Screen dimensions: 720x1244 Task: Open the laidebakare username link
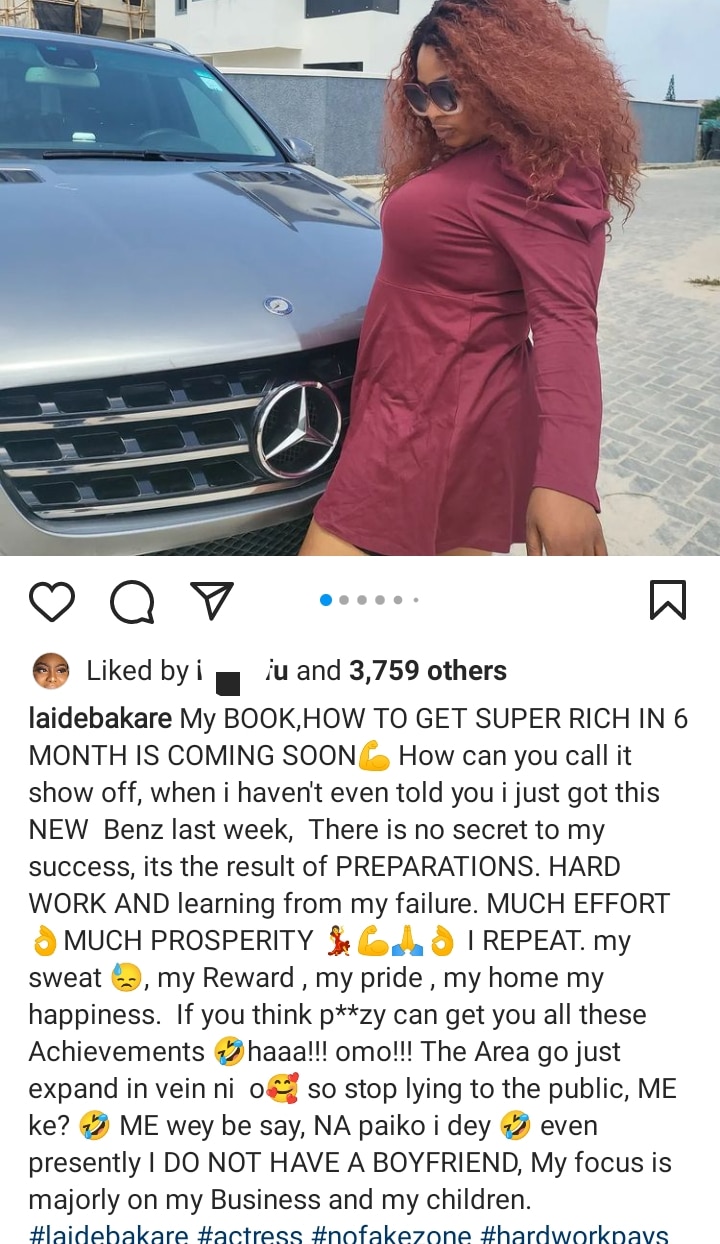[x=101, y=719]
